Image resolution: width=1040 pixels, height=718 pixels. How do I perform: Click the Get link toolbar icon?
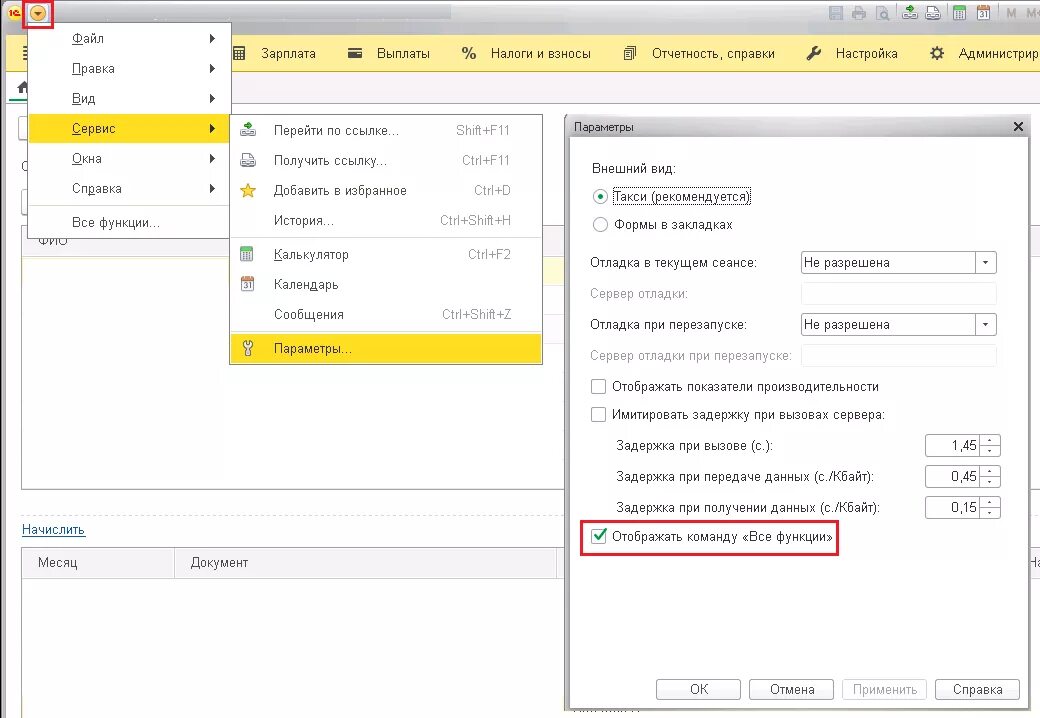coord(933,13)
